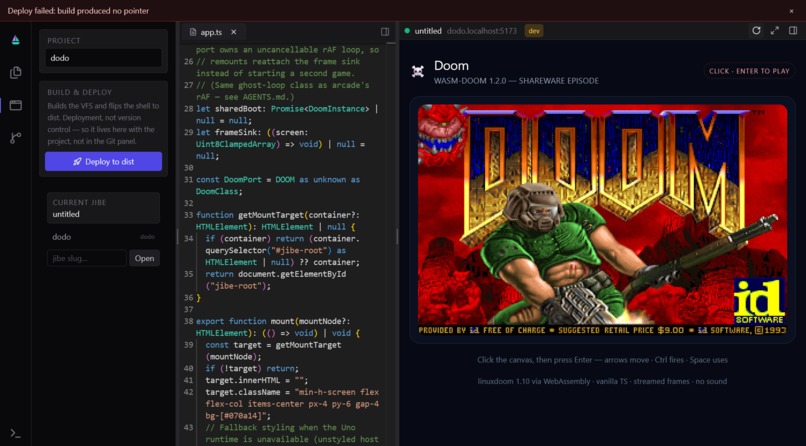Open the files panel icon in sidebar
The image size is (806, 446).
coord(15,72)
